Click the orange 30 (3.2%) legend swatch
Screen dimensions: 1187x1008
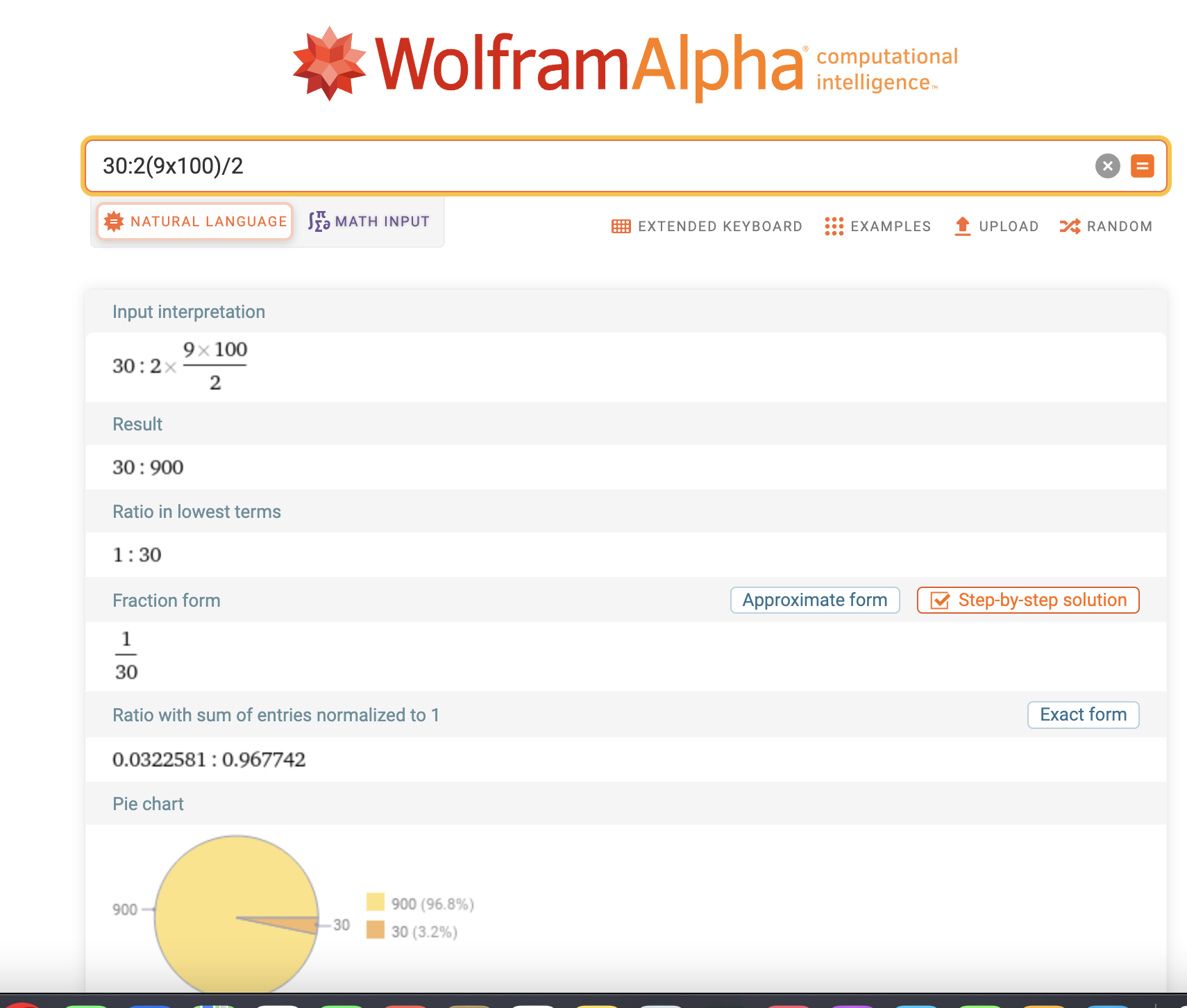(376, 930)
